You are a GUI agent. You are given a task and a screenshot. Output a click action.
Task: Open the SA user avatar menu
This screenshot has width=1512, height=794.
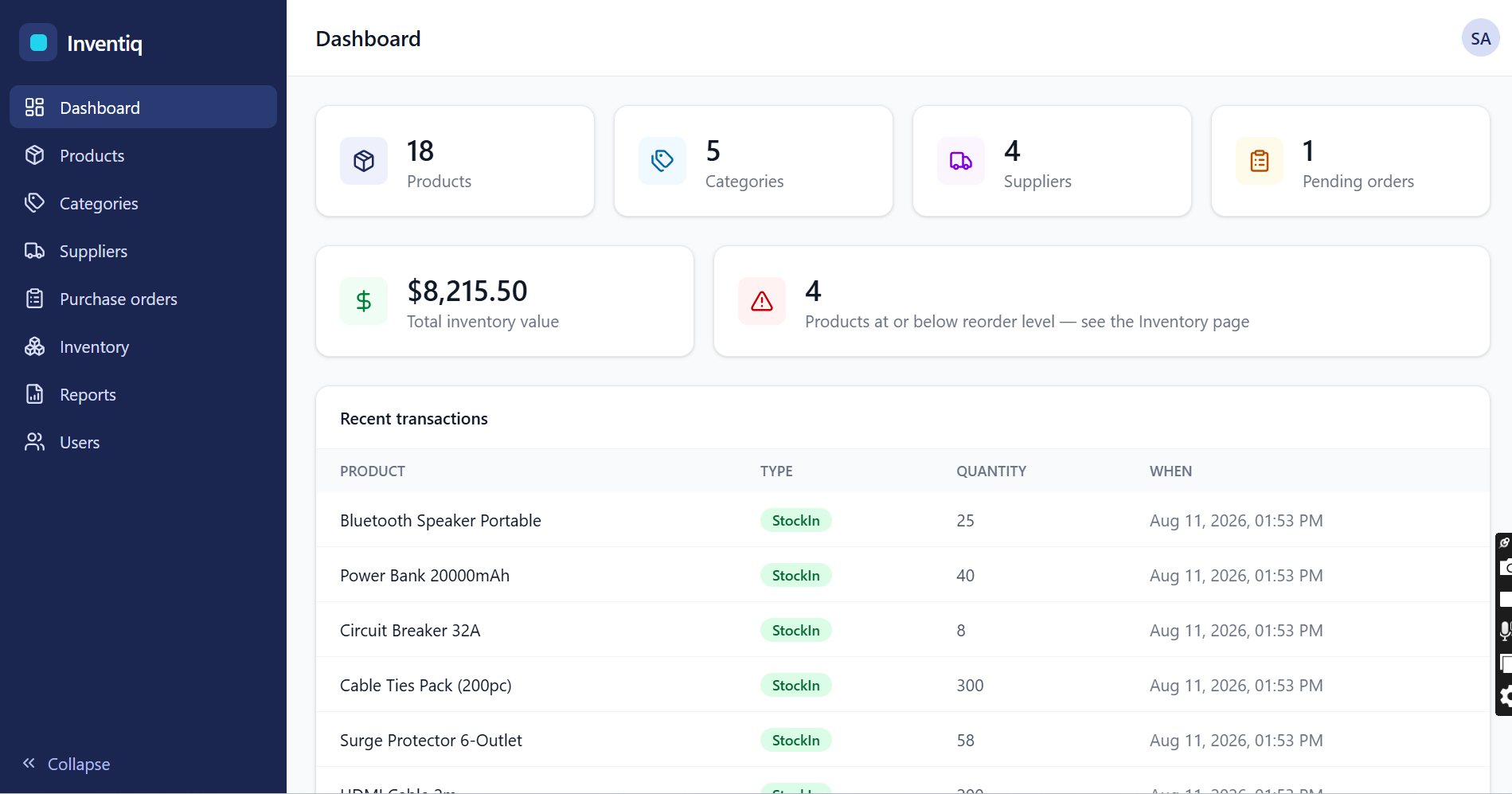click(1480, 38)
